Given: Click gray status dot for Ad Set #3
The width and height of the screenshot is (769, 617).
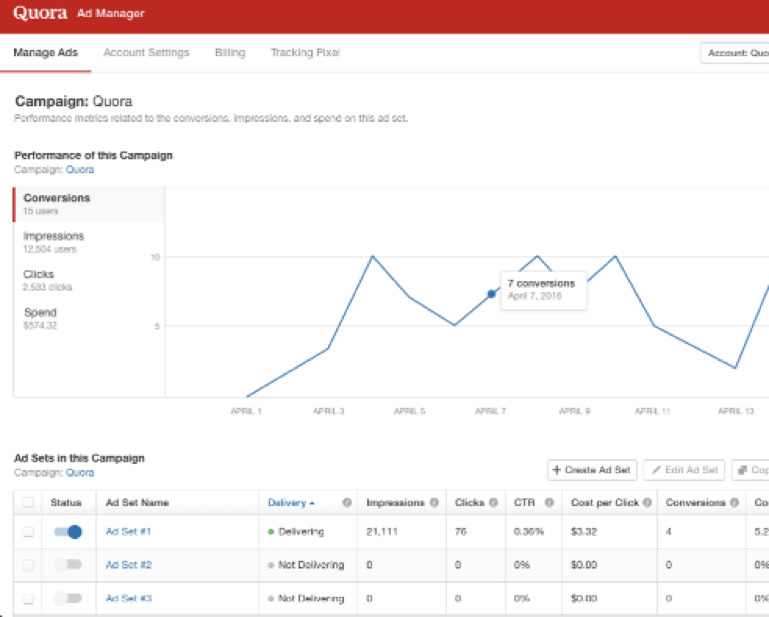Looking at the screenshot, I should [271, 598].
